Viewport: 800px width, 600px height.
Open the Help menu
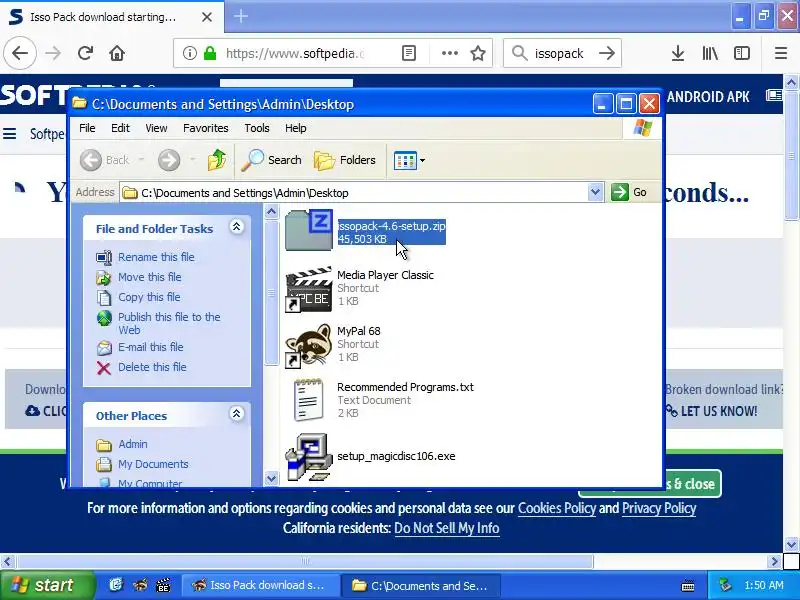coord(295,128)
